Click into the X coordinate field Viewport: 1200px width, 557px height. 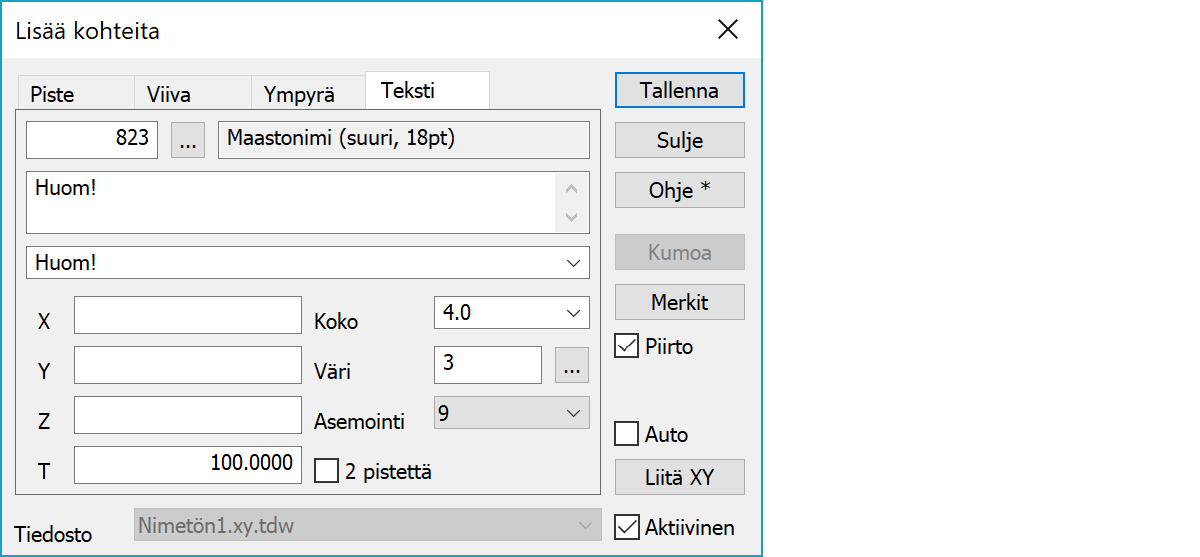click(x=187, y=315)
